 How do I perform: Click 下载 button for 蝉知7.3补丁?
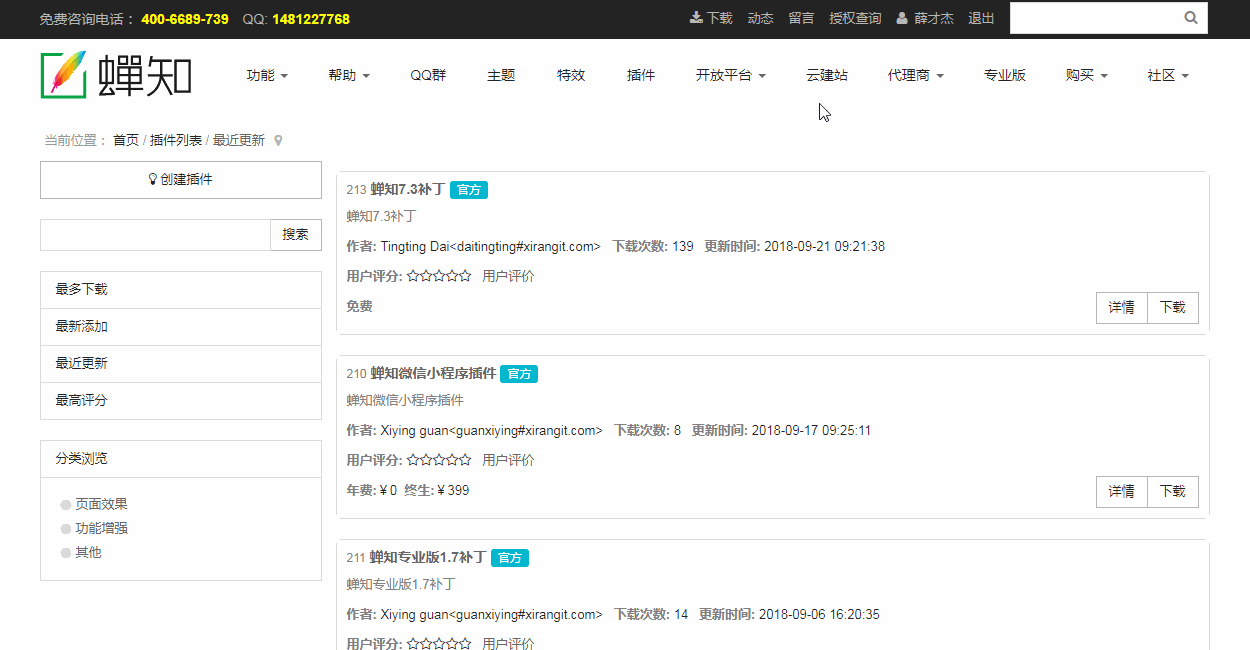[x=1173, y=308]
